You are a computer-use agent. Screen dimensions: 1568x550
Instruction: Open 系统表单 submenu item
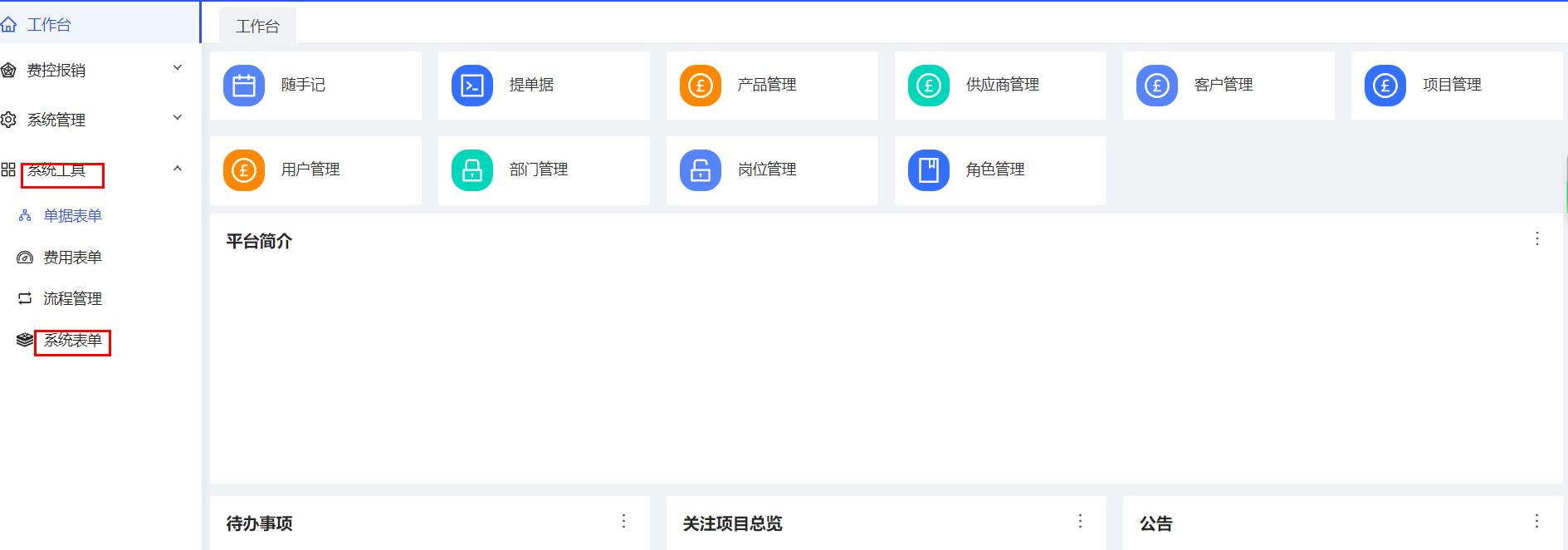100,340
